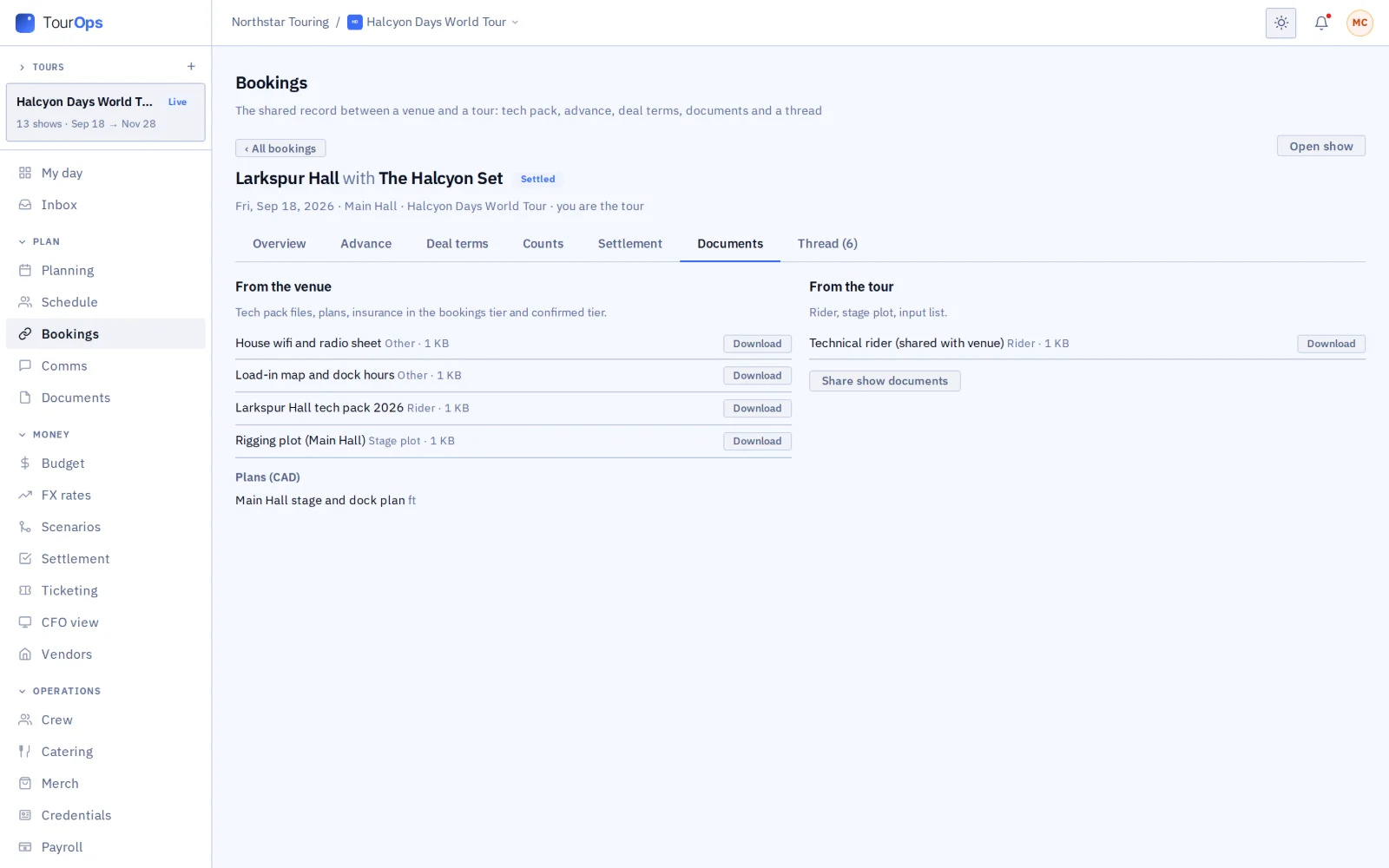The image size is (1389, 868).
Task: Open the Payroll page
Action: [105, 847]
